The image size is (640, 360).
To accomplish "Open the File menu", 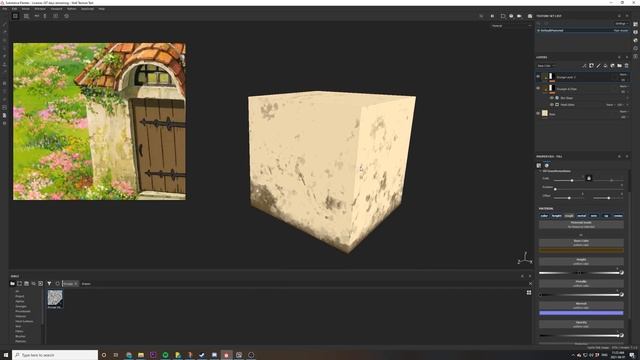I will coord(4,9).
